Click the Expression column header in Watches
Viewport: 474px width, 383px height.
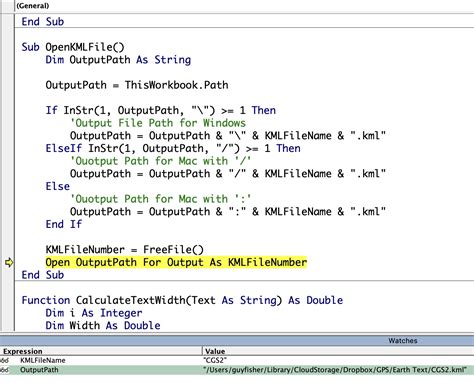(101, 351)
